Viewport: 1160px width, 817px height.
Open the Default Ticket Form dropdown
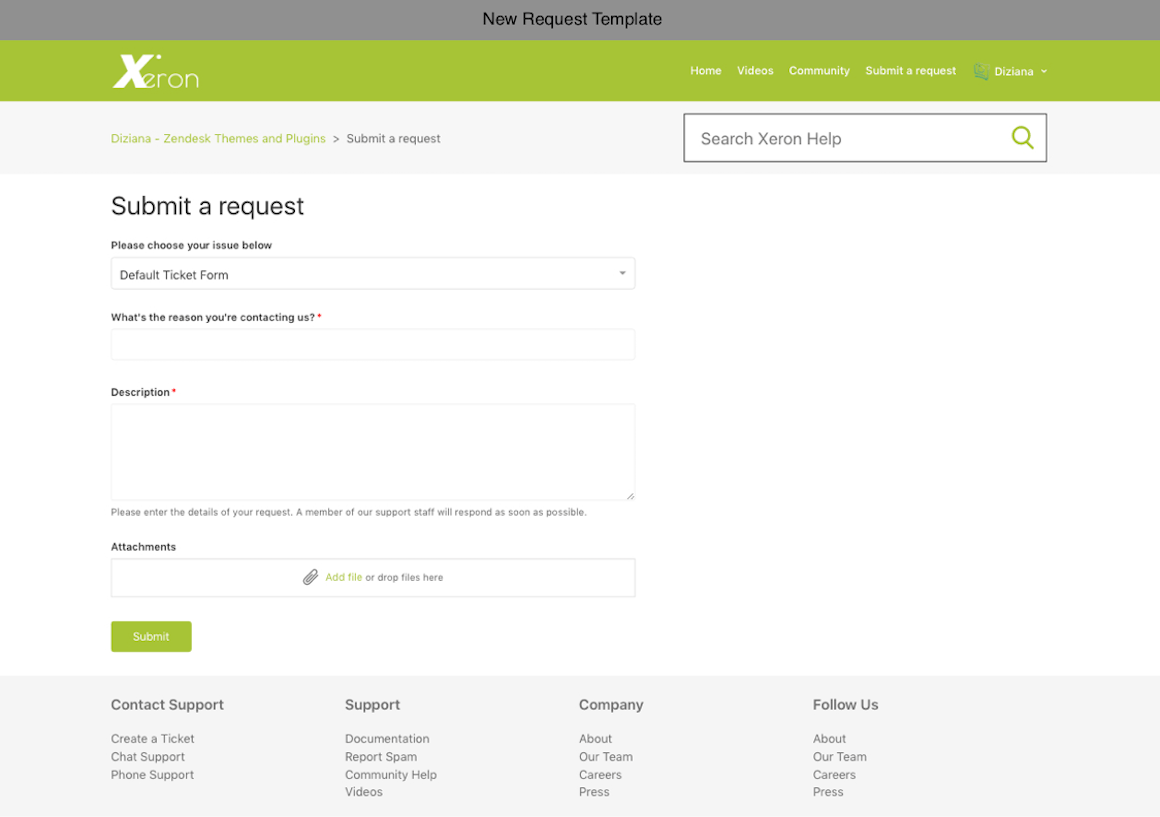tap(372, 274)
